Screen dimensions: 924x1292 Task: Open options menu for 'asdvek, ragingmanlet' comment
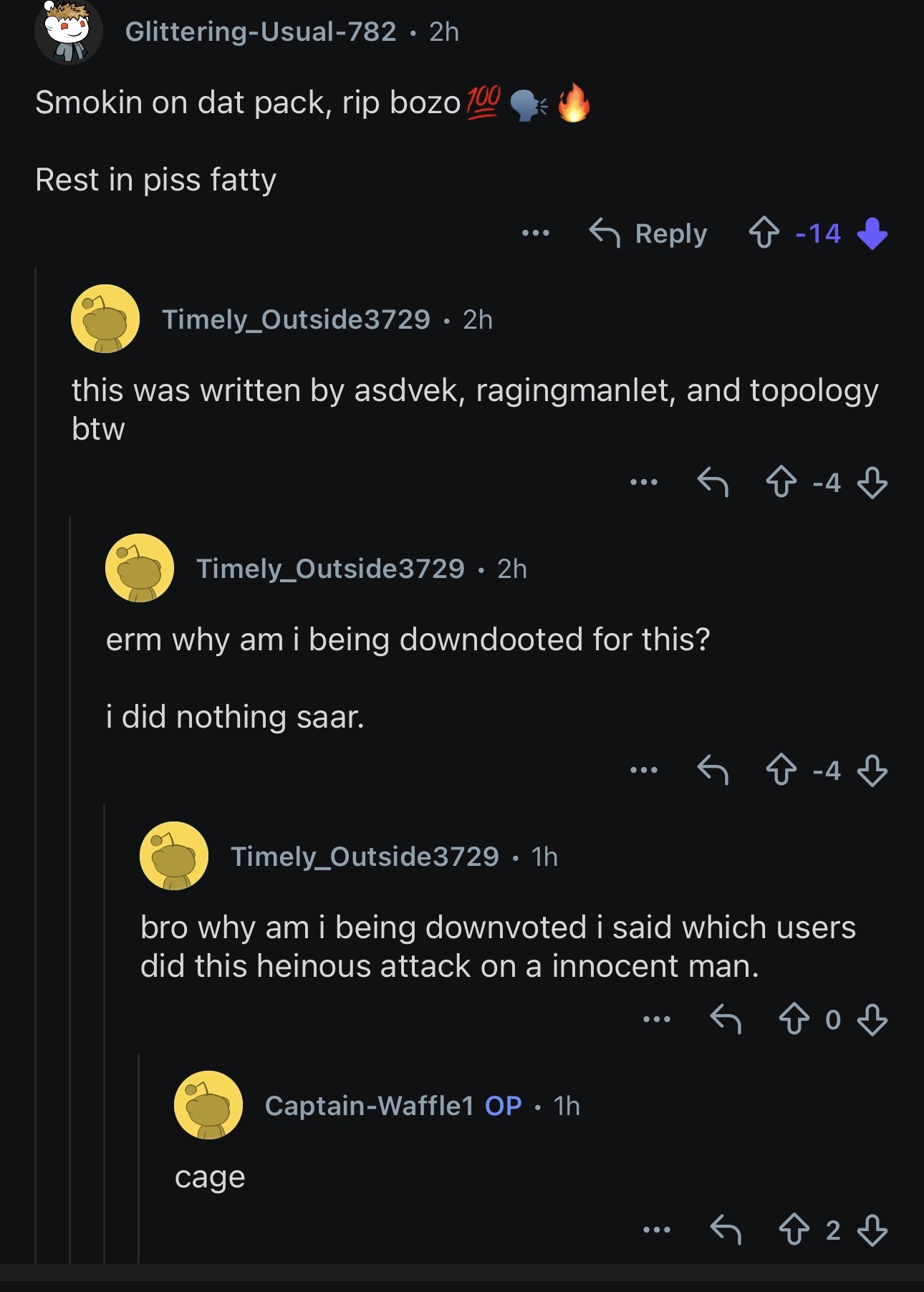(x=644, y=482)
